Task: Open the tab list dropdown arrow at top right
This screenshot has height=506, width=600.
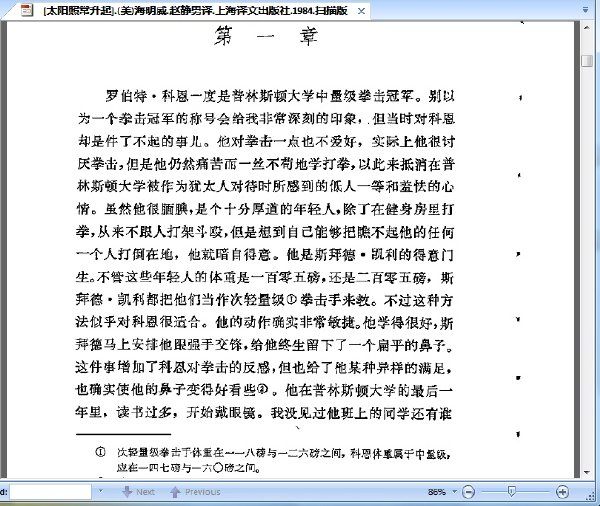Action: (585, 10)
